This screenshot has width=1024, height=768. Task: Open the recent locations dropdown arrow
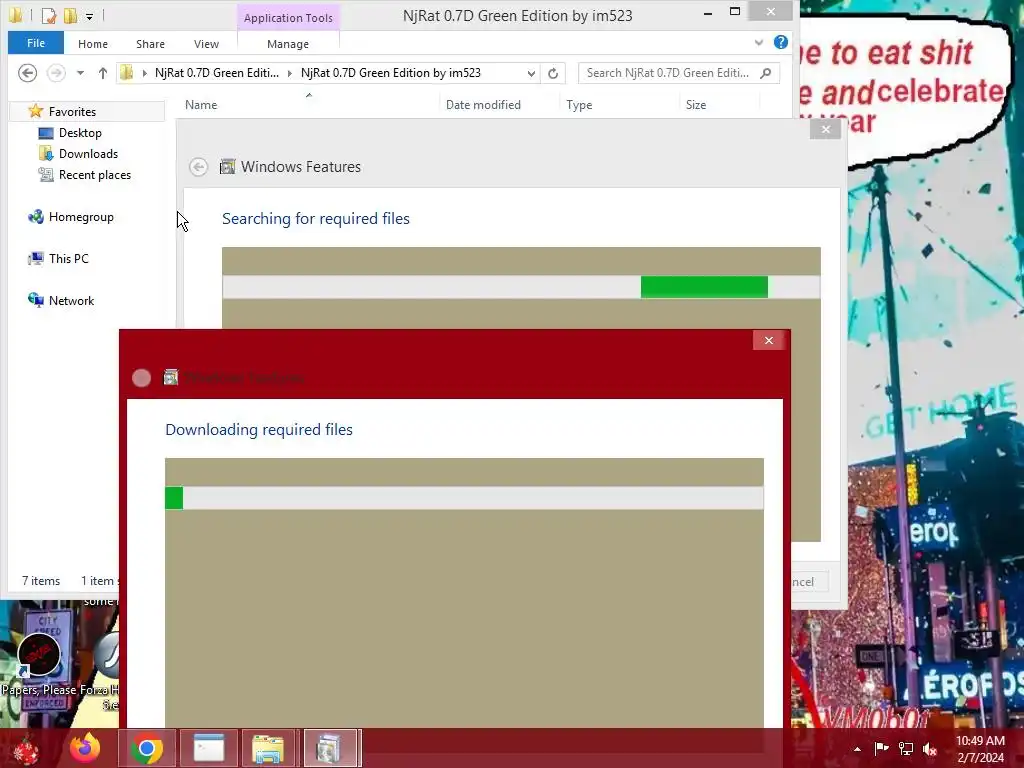[x=80, y=73]
